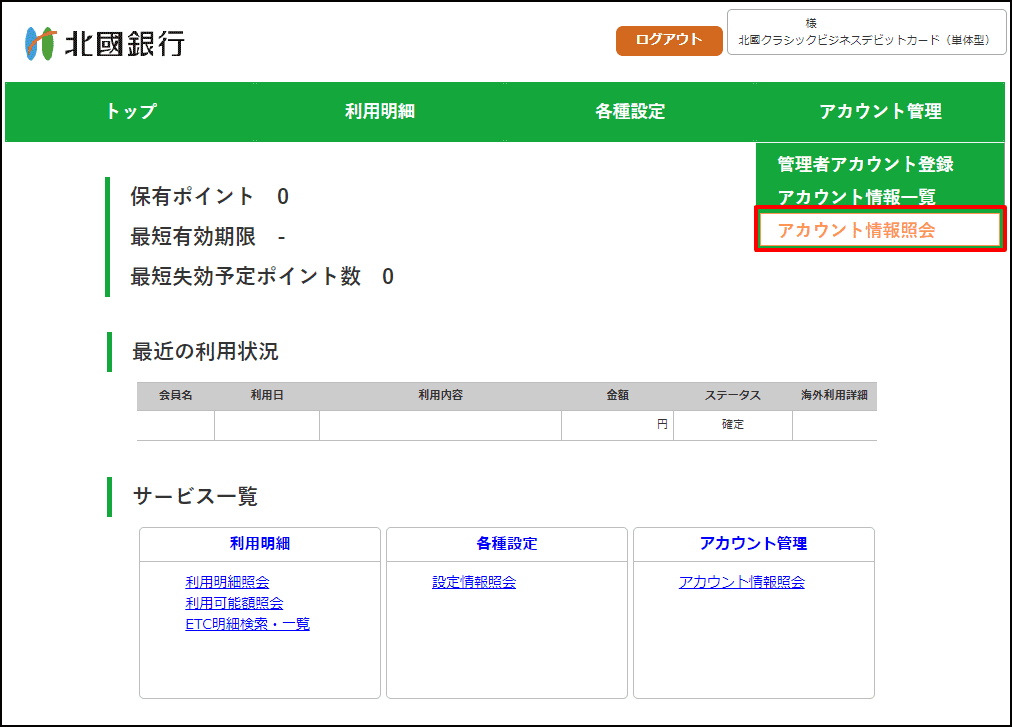Viewport: 1012px width, 727px height.
Task: Open the ETC明細検索・一覧 link
Action: [247, 624]
